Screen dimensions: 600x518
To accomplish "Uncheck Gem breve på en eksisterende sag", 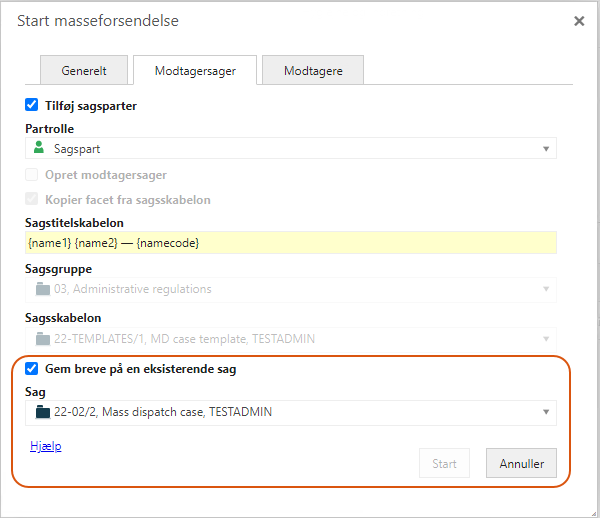I will 31,369.
